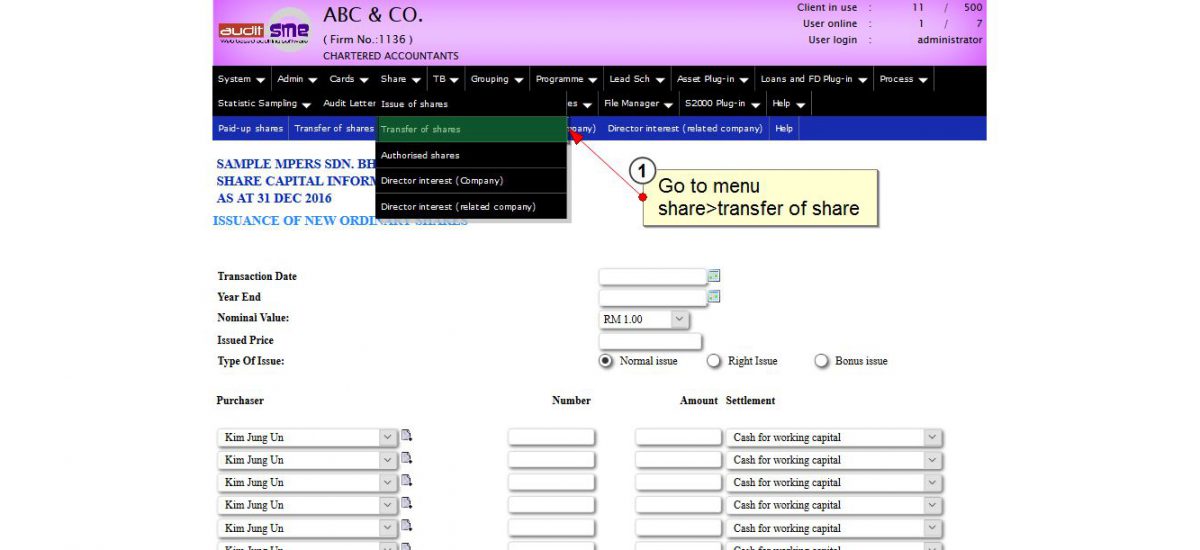Screen dimensions: 1200x550
Task: Click the document icon beside first purchaser row
Action: pyautogui.click(x=407, y=436)
